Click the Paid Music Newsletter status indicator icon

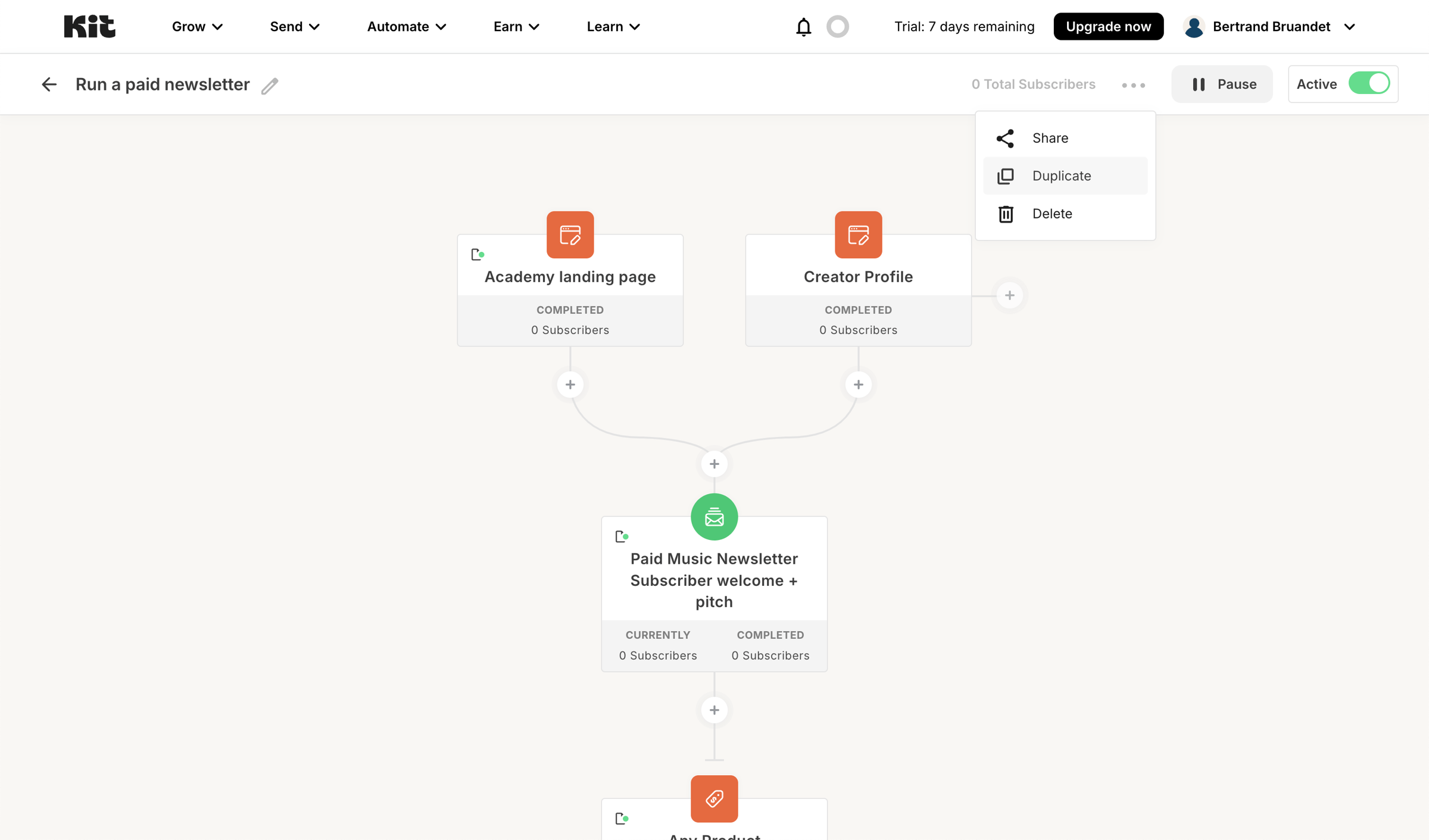pos(622,536)
